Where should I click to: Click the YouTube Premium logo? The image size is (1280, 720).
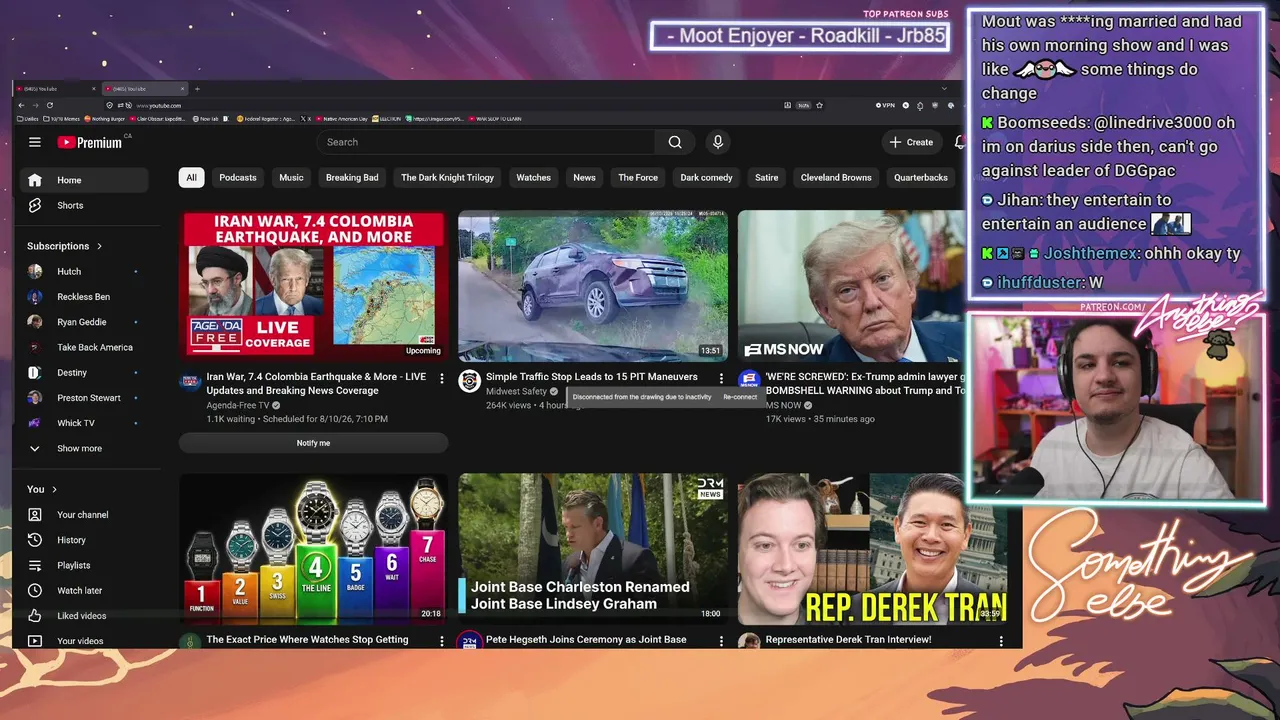[x=90, y=142]
